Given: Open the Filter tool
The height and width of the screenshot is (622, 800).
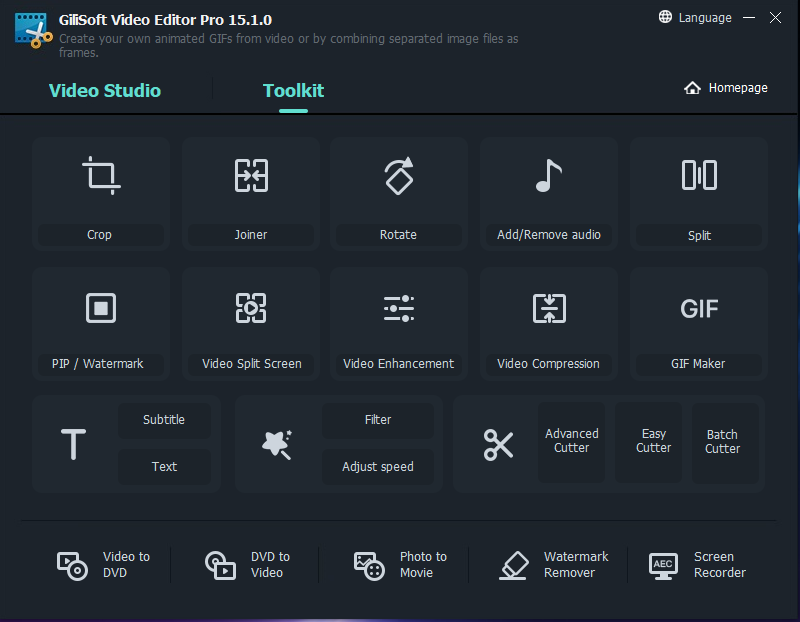Looking at the screenshot, I should [x=378, y=420].
